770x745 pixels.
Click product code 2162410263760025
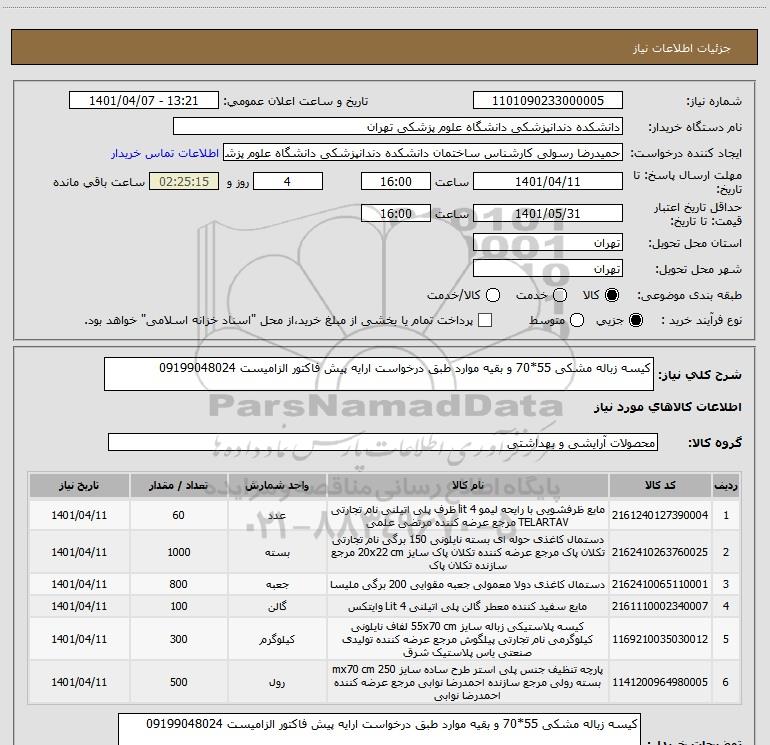[660, 552]
